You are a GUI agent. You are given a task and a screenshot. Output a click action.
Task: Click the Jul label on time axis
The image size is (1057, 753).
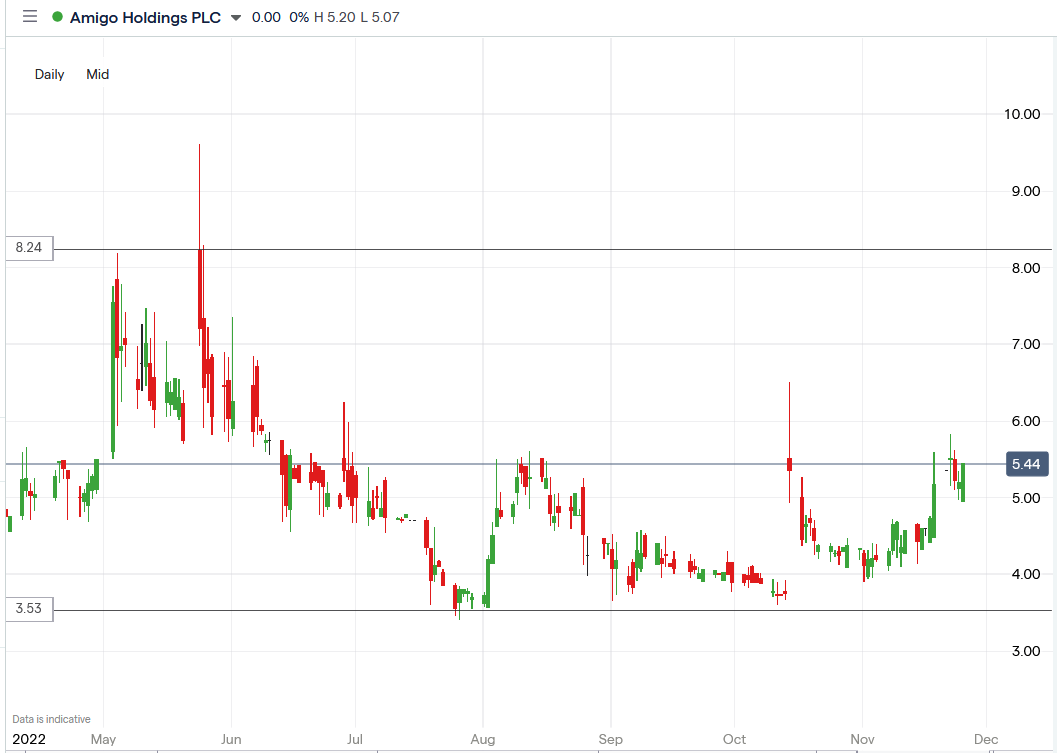[355, 740]
